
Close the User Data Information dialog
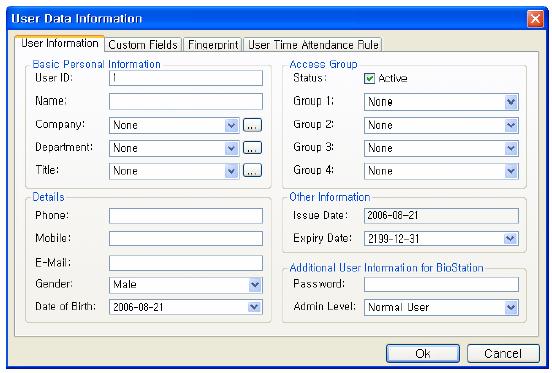pos(535,18)
